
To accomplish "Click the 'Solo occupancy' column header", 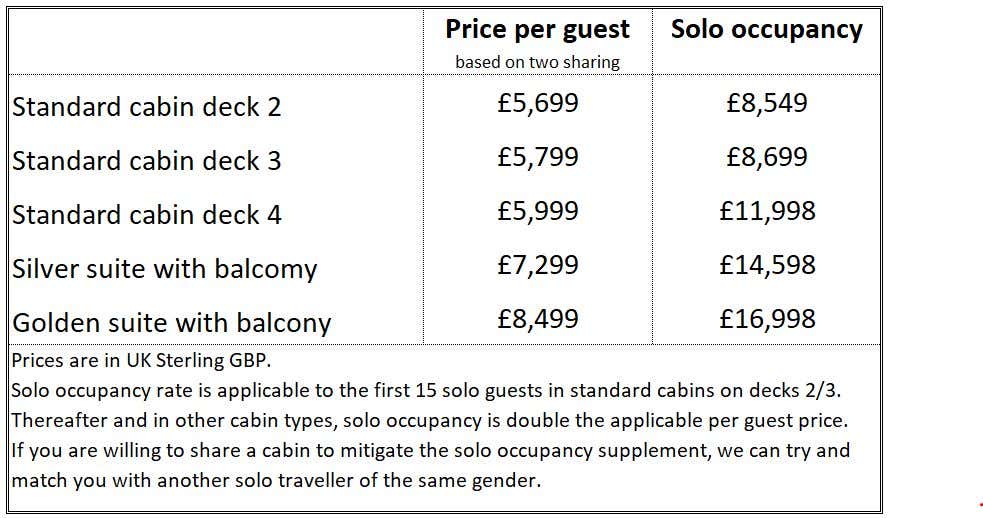I will click(766, 29).
